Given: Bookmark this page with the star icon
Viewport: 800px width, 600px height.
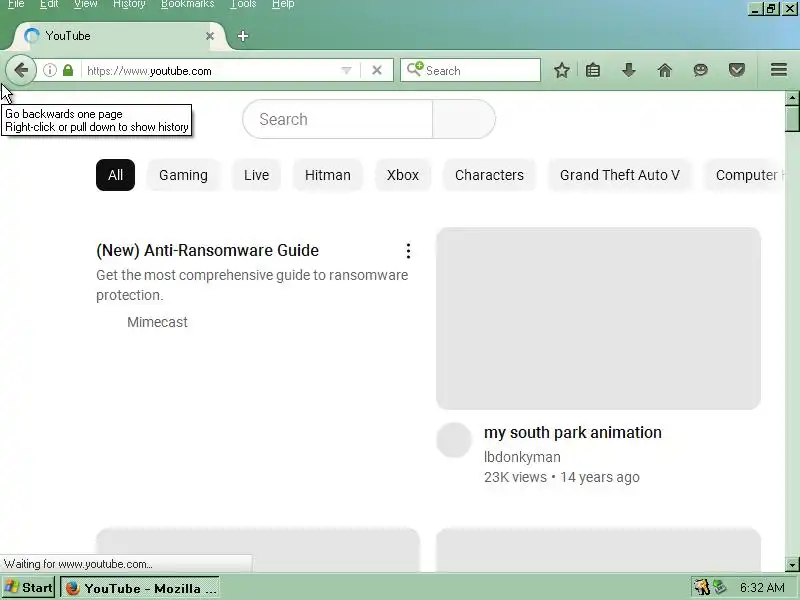Looking at the screenshot, I should click(x=562, y=70).
